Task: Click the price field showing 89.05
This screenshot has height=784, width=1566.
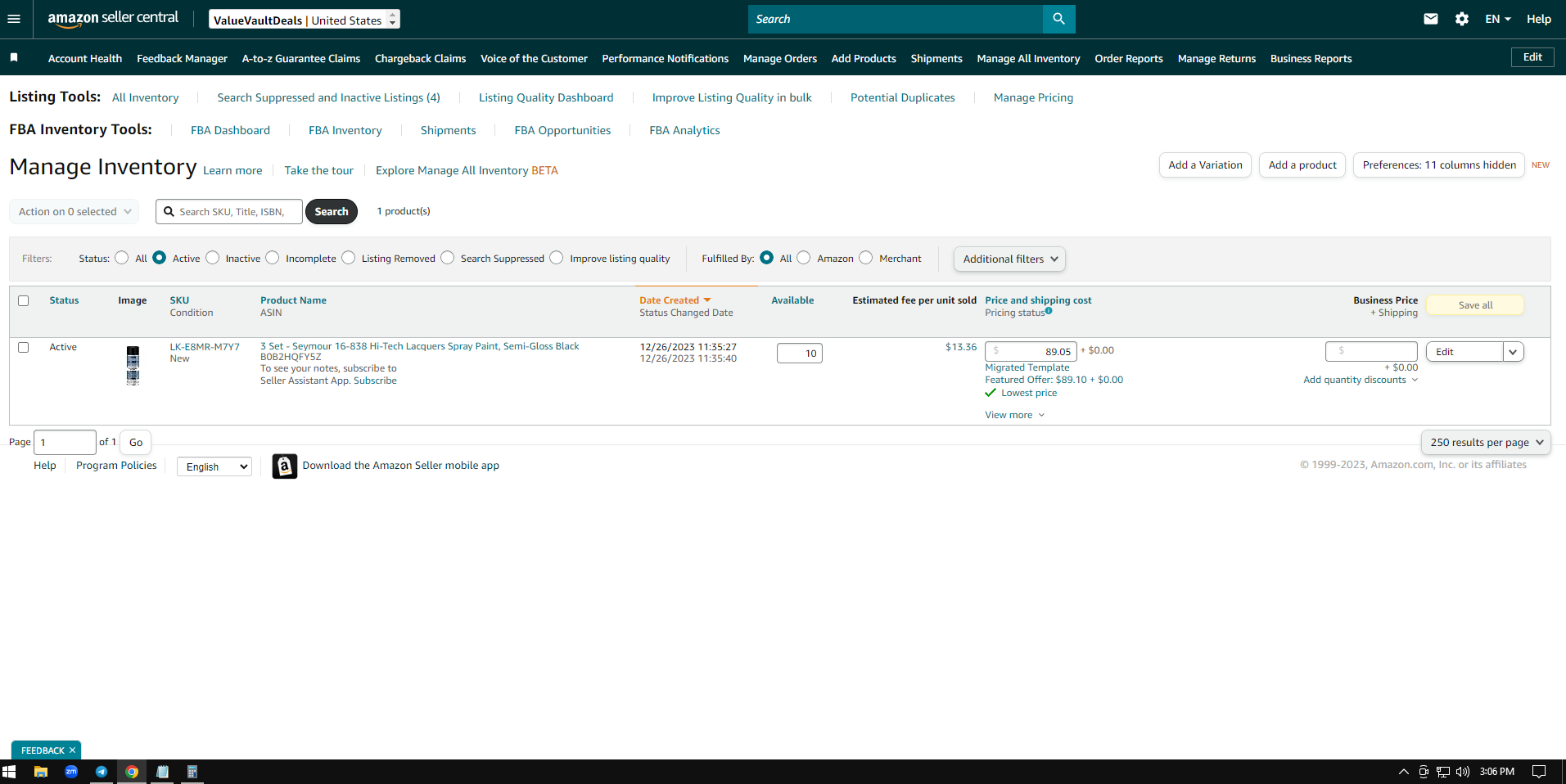Action: (x=1031, y=351)
